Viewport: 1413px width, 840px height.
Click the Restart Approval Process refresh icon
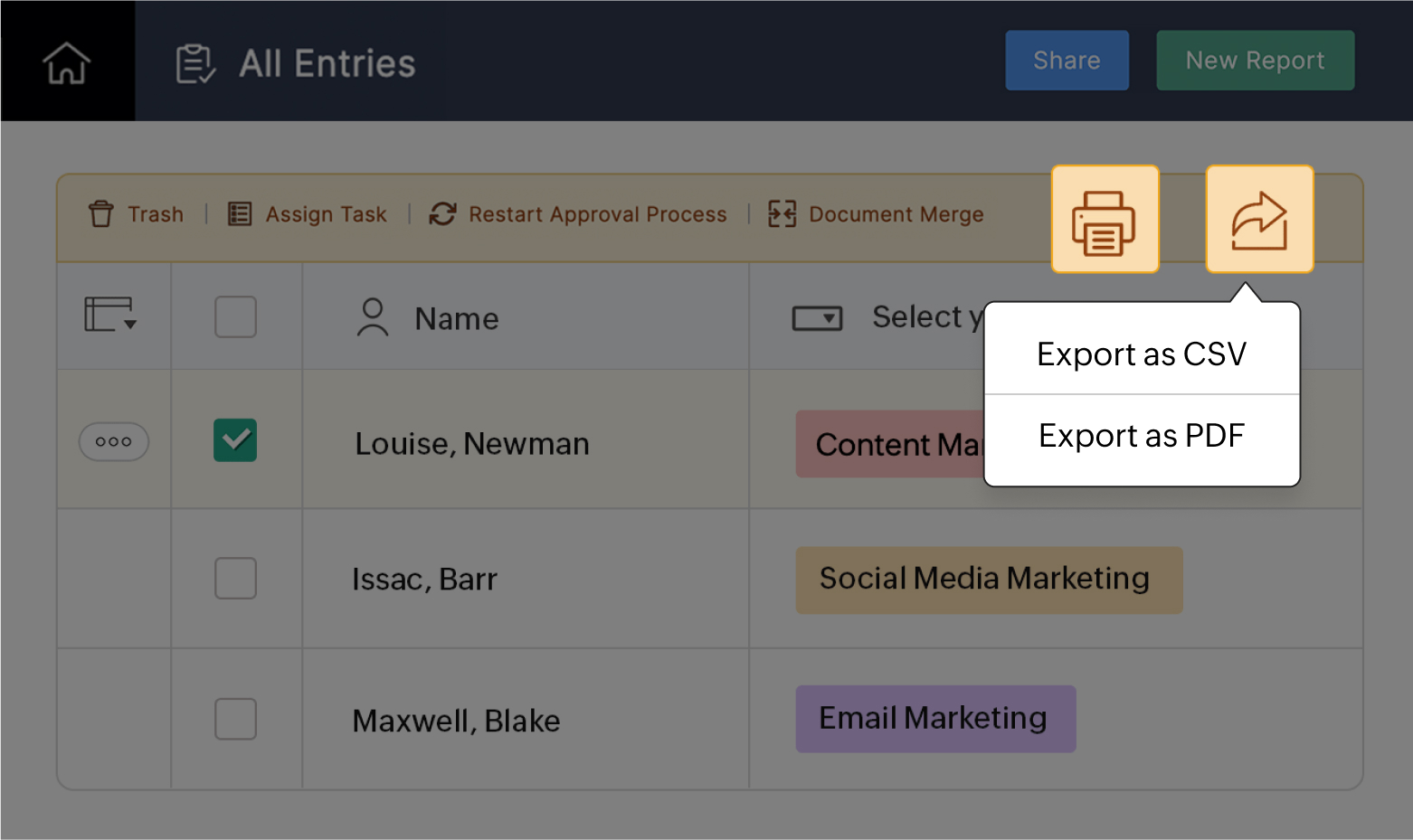[442, 214]
